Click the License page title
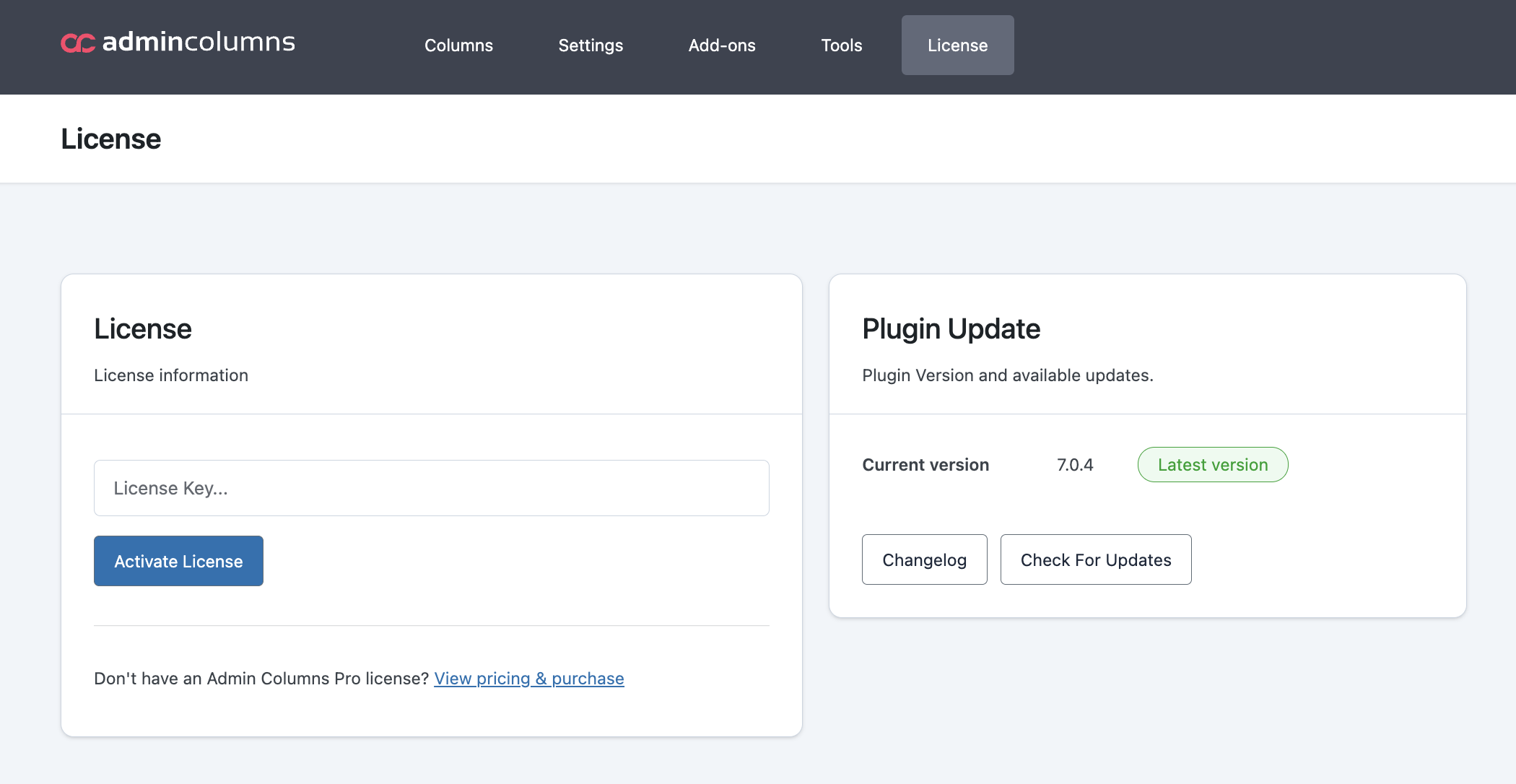This screenshot has width=1516, height=784. 111,139
